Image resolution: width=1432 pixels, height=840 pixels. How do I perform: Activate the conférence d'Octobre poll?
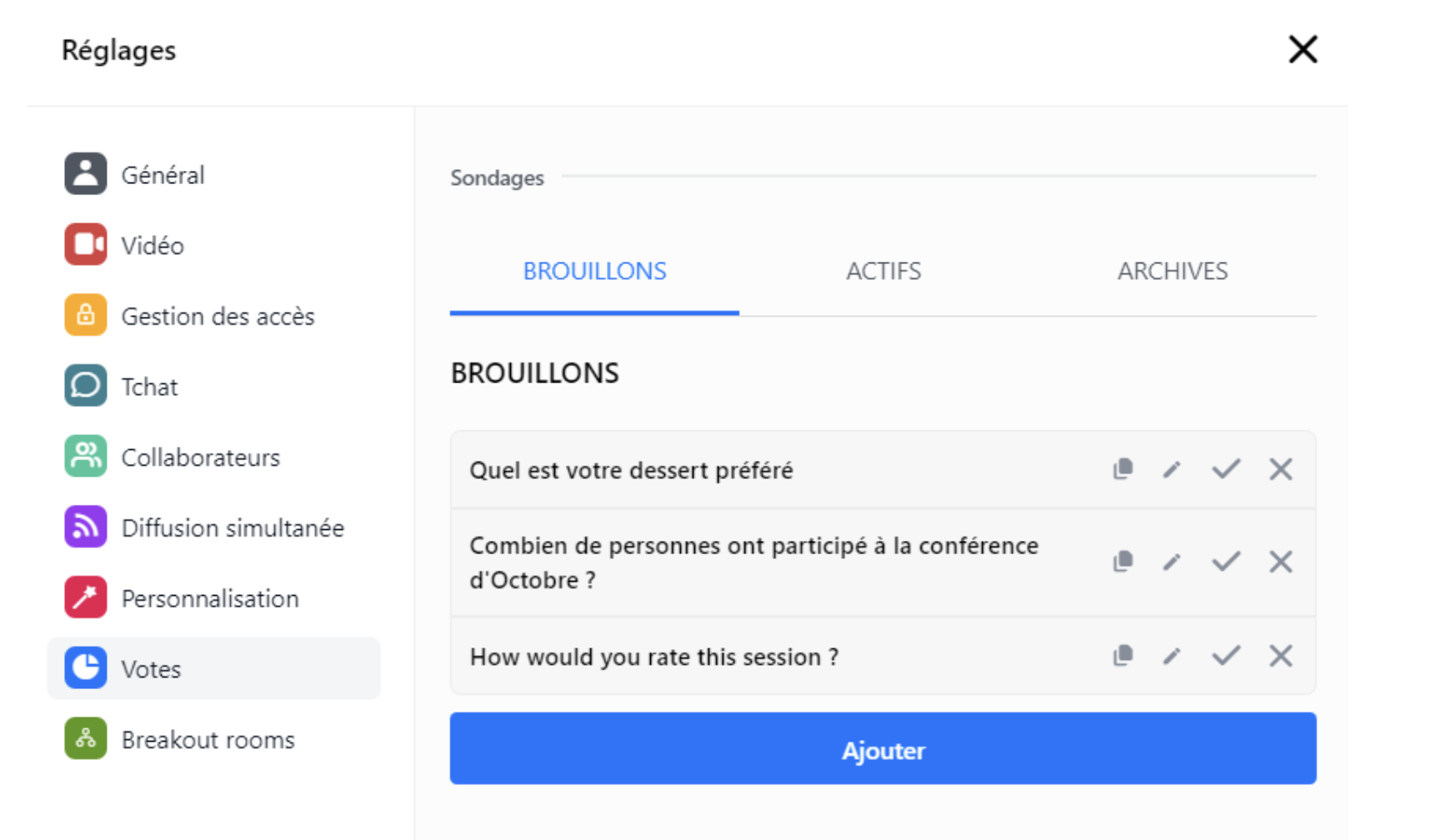coord(1226,562)
